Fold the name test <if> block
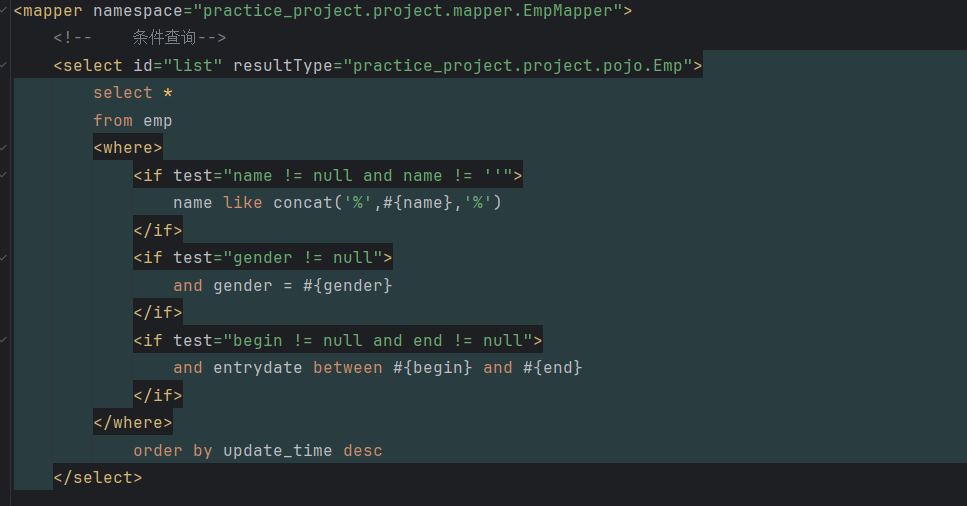This screenshot has width=967, height=506. click(4, 175)
